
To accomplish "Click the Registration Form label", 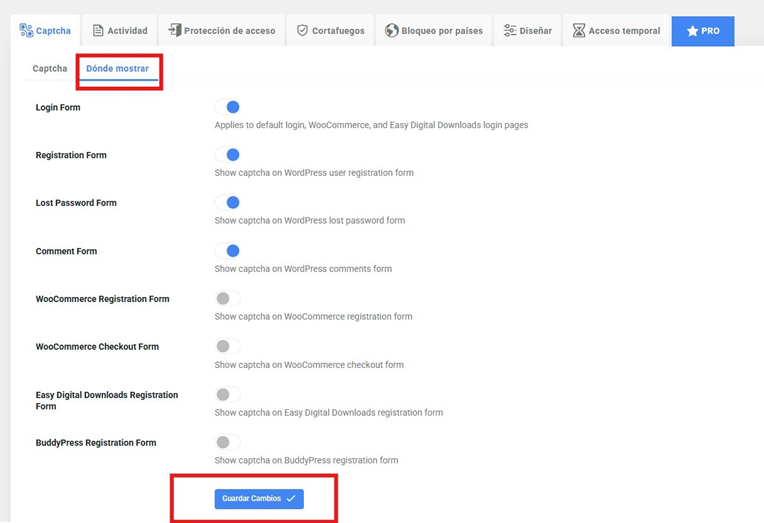I will 71,155.
